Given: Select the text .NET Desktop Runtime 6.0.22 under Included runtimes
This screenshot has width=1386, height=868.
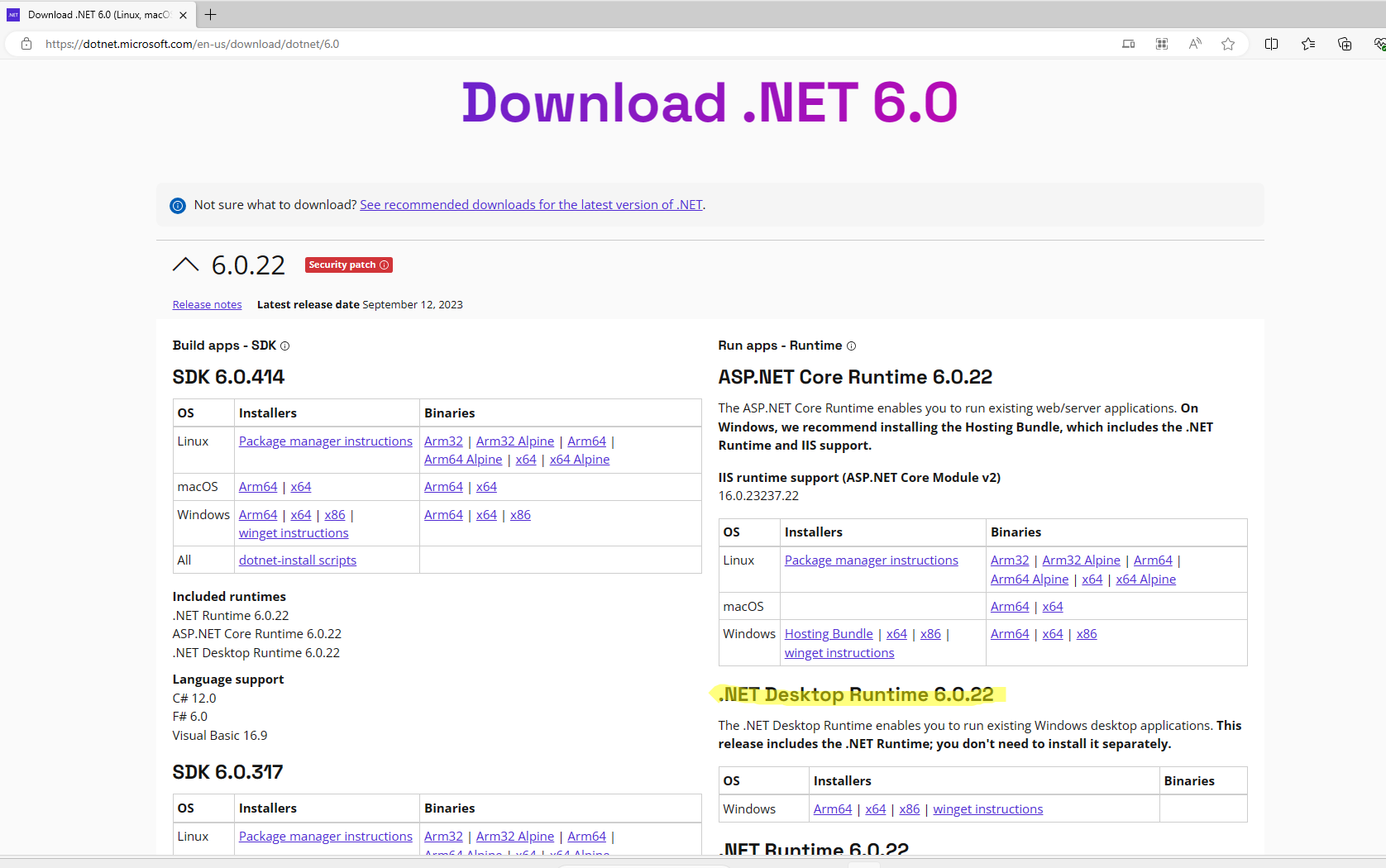Looking at the screenshot, I should [256, 653].
